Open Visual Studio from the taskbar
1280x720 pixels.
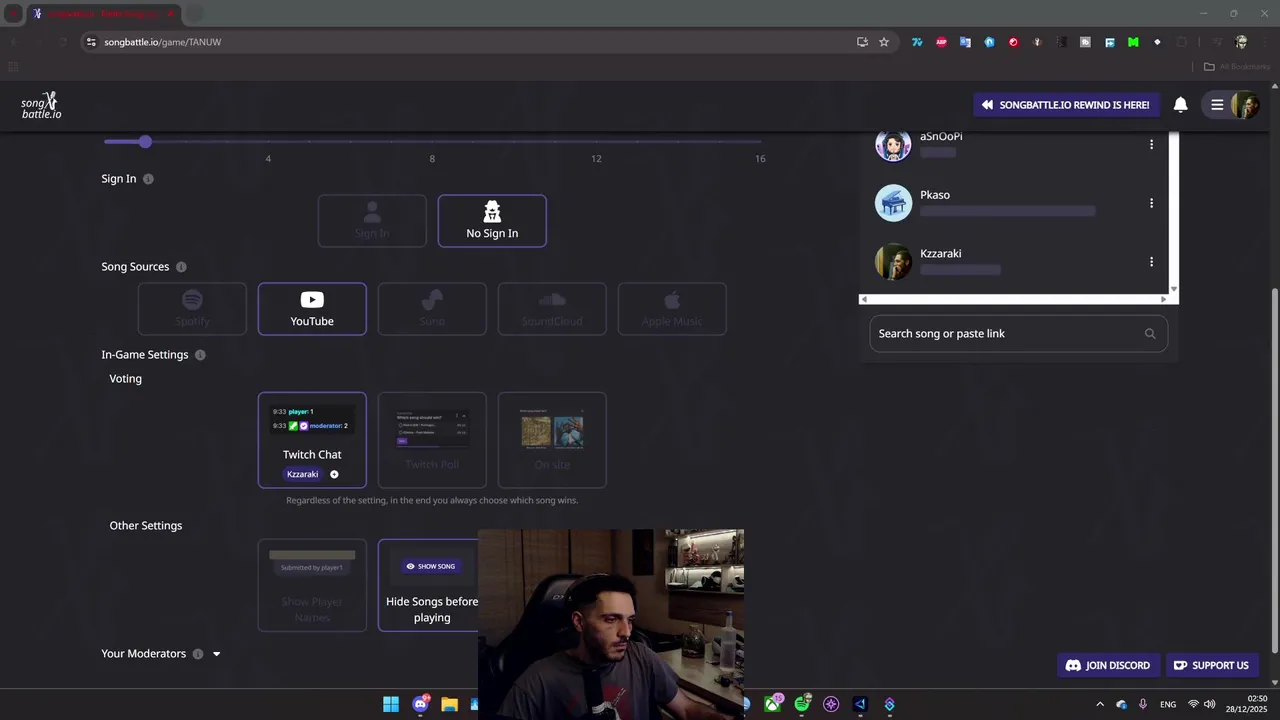(860, 704)
